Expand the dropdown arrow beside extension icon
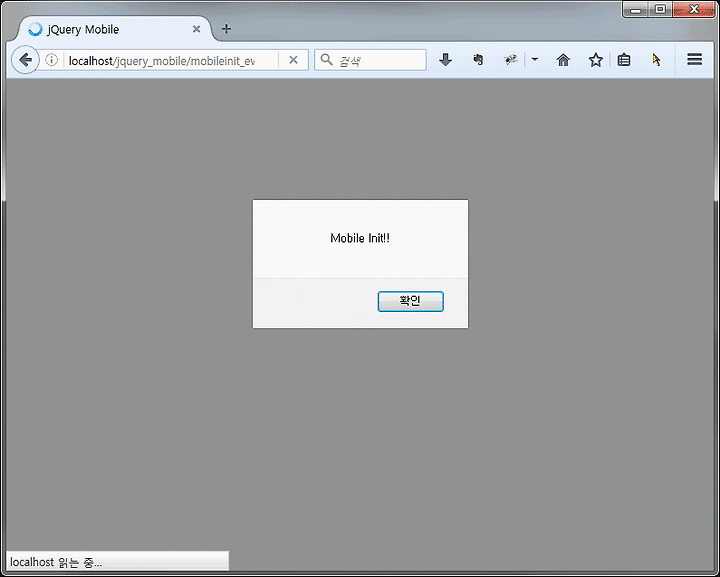The width and height of the screenshot is (720, 577). pyautogui.click(x=534, y=59)
